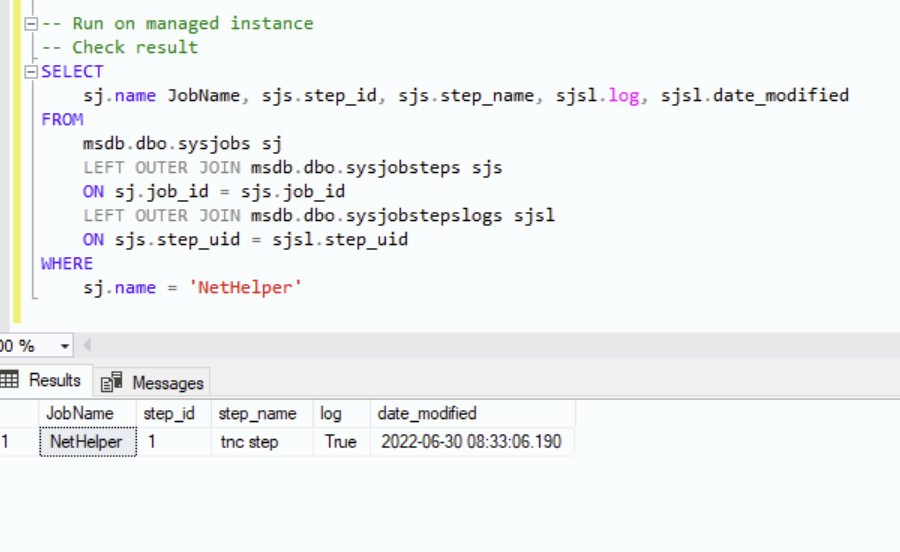Select the date_modified column header
This screenshot has width=900, height=552.
tap(472, 414)
